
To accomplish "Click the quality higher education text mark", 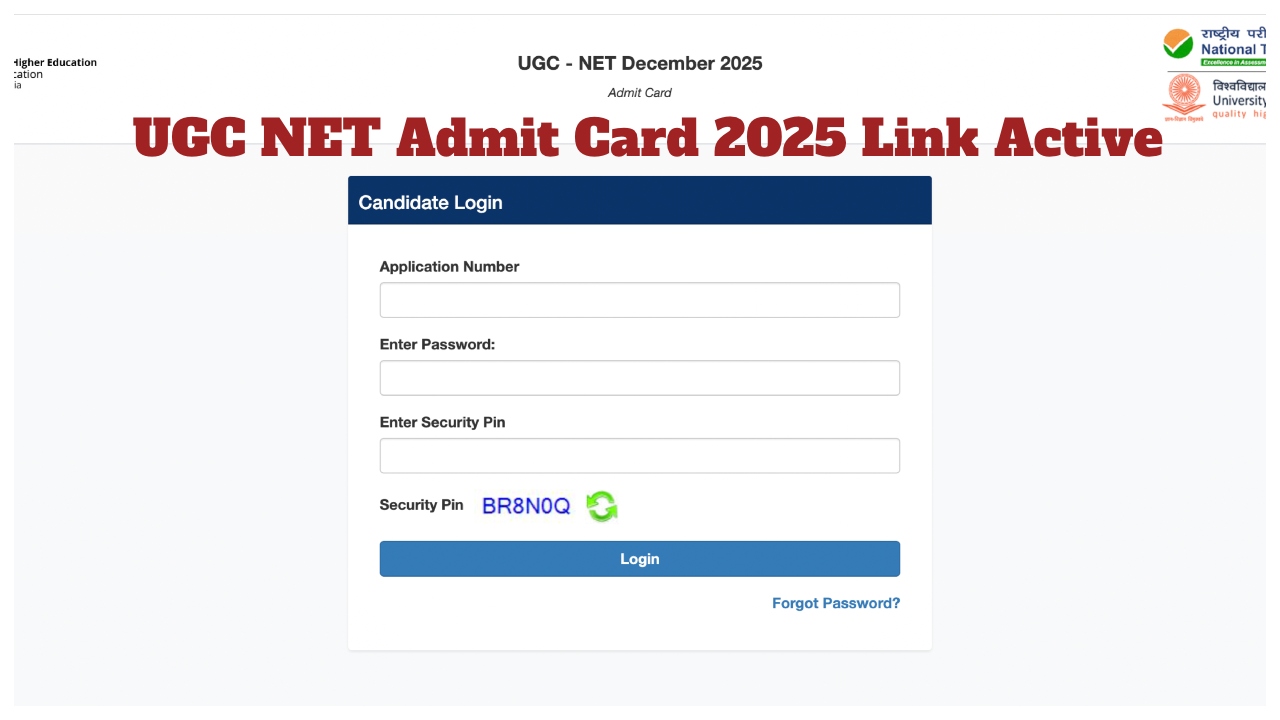I will click(1239, 114).
